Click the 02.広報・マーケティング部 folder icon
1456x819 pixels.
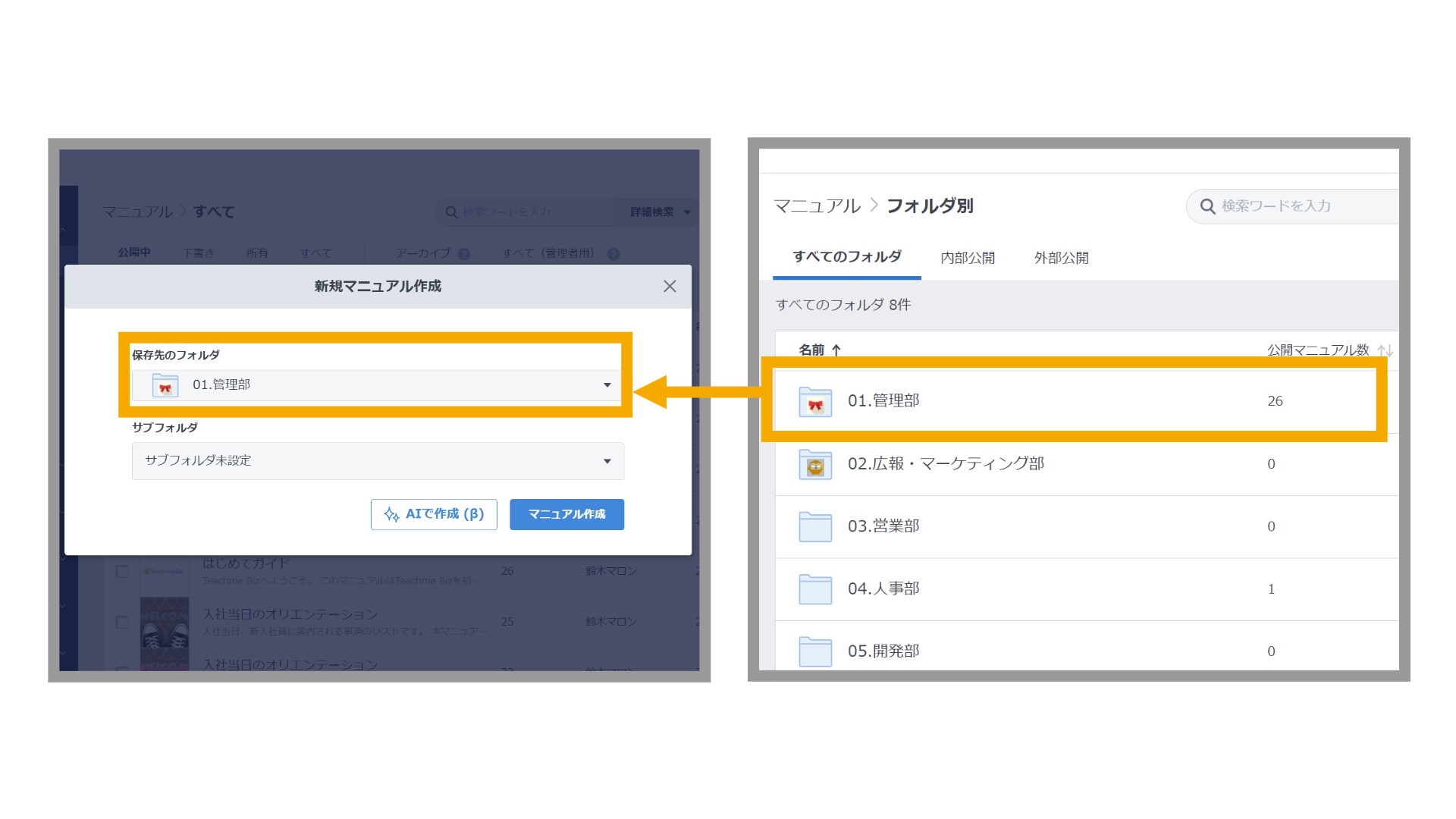pos(815,464)
